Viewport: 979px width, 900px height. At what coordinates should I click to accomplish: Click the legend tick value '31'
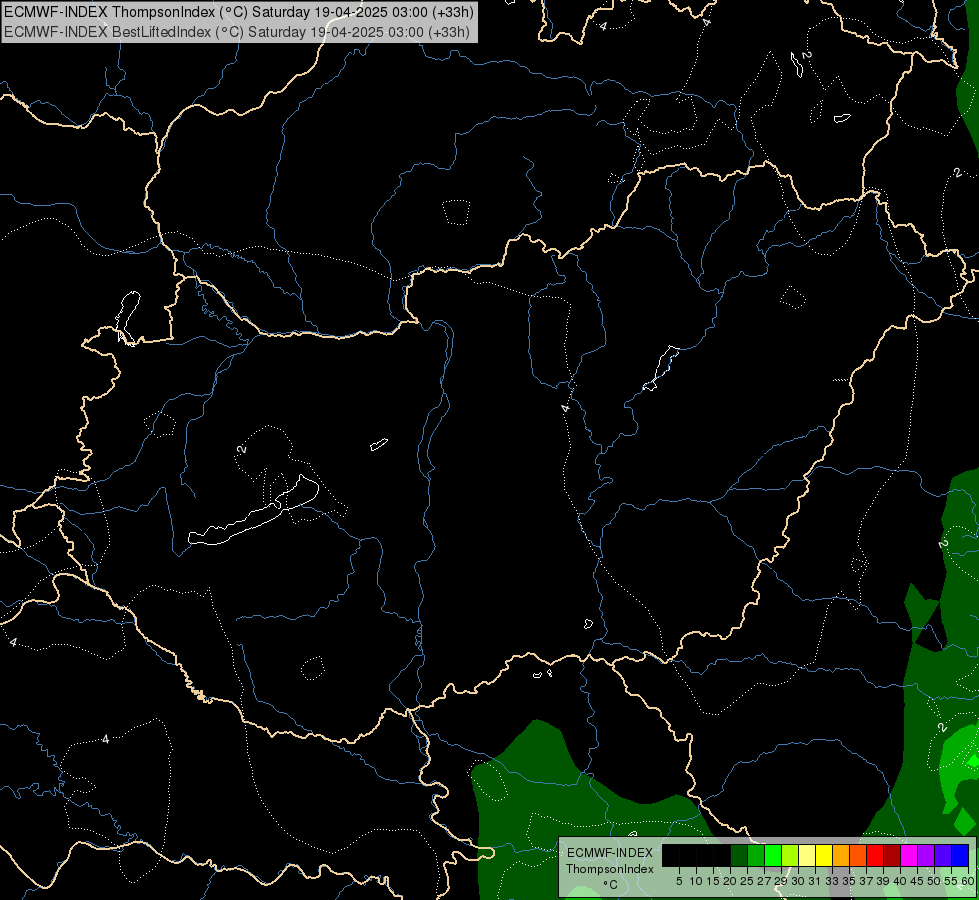click(x=815, y=881)
